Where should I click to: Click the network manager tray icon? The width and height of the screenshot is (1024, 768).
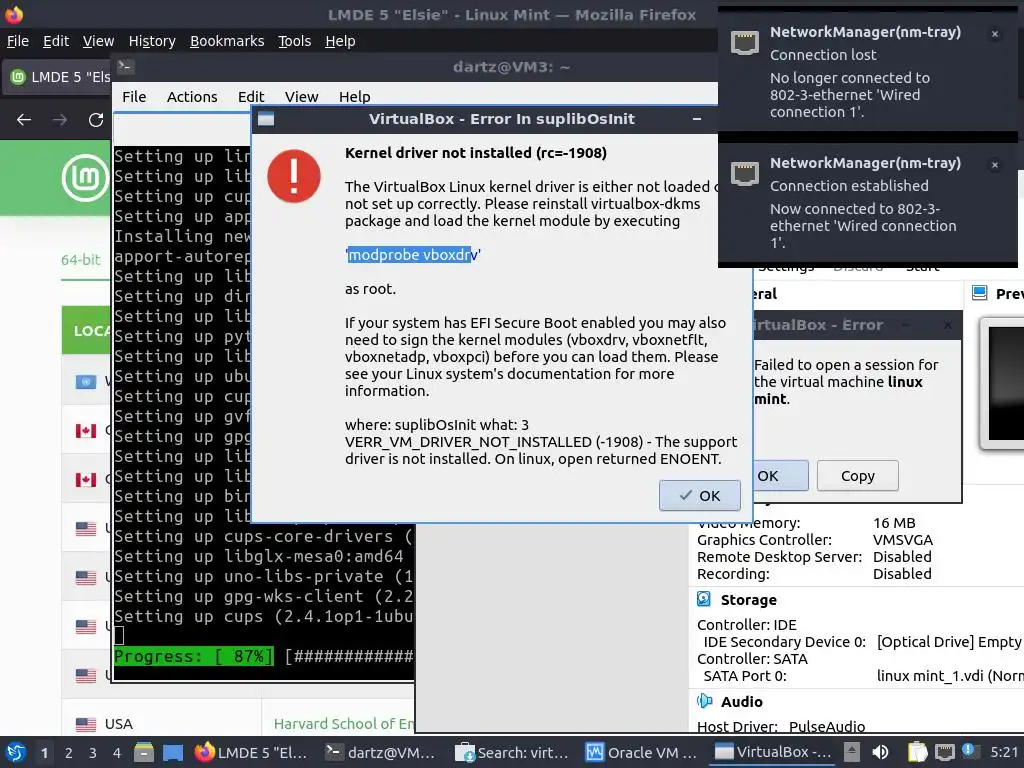[945, 752]
